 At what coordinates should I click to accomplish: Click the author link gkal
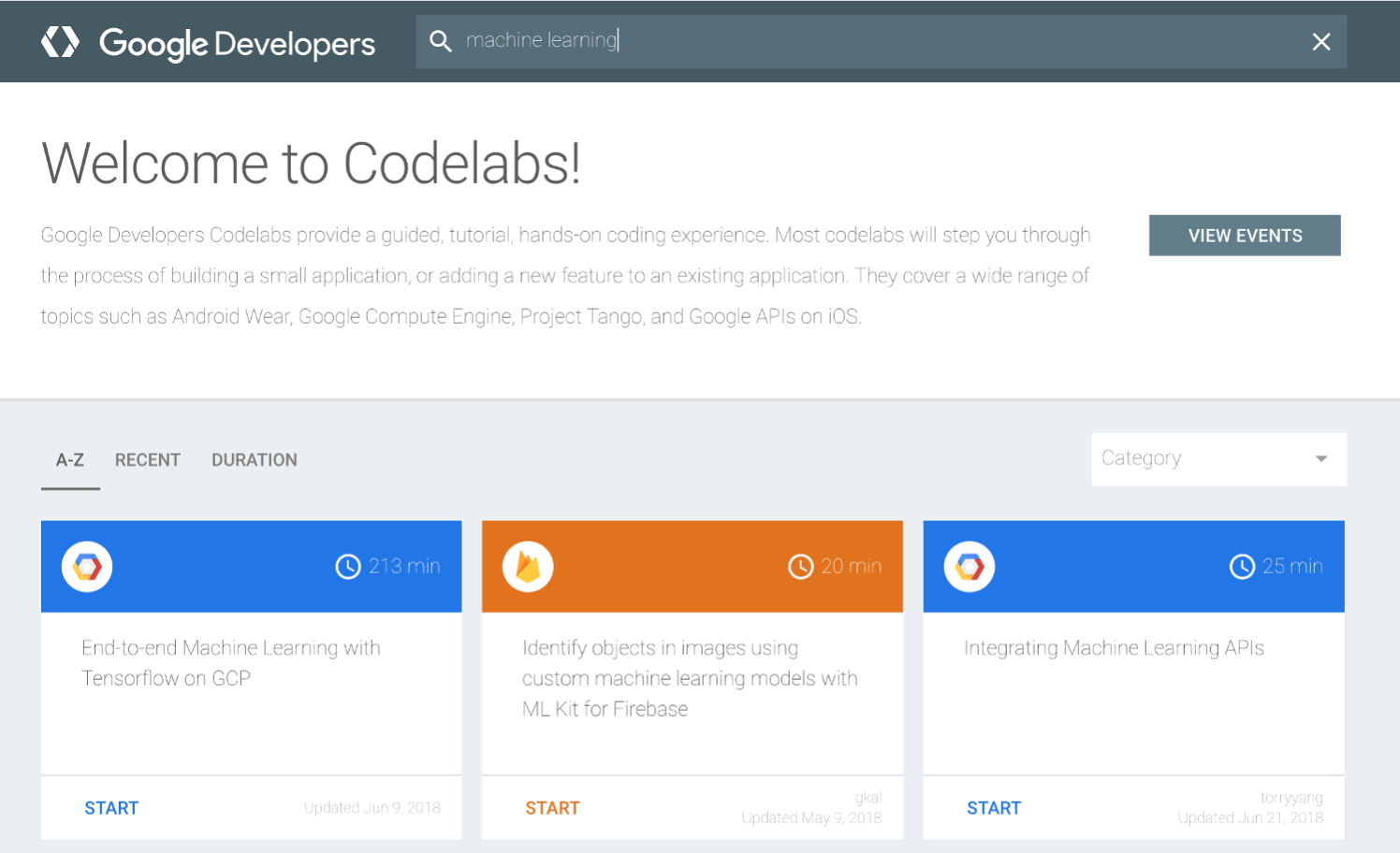click(868, 797)
